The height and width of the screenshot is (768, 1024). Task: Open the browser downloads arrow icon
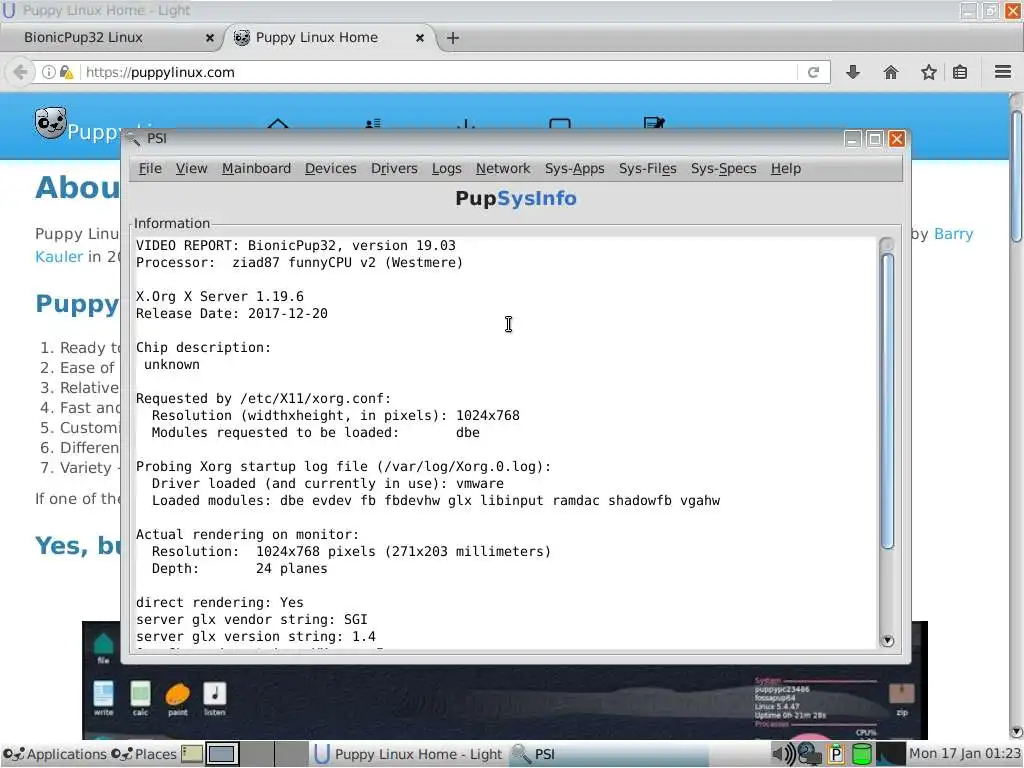(852, 72)
